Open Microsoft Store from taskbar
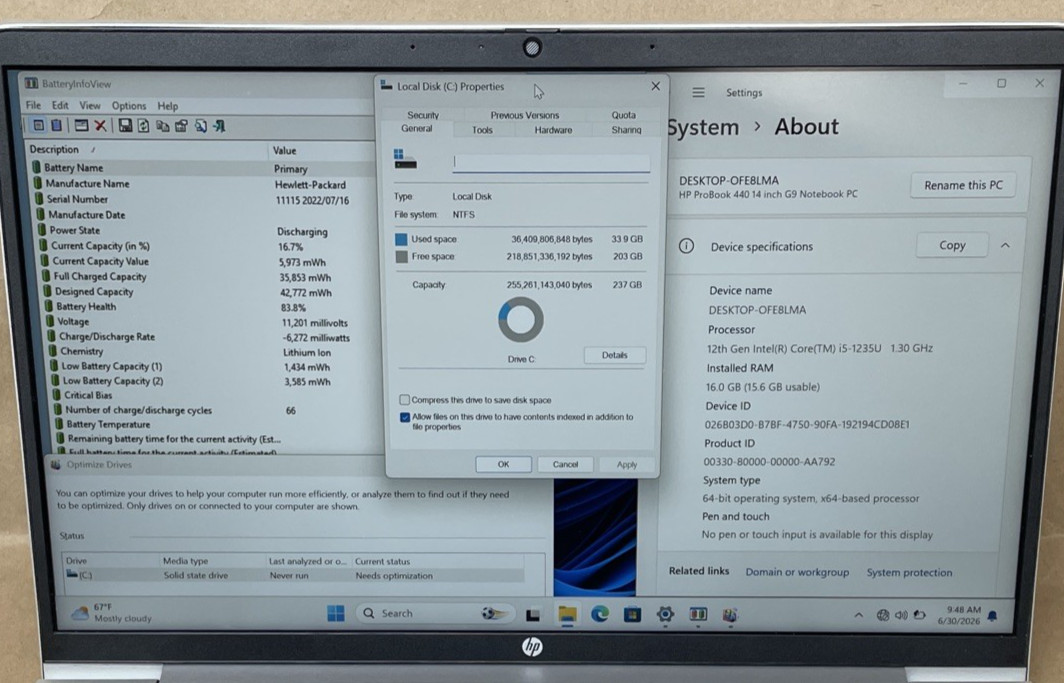The width and height of the screenshot is (1064, 683). [x=632, y=614]
